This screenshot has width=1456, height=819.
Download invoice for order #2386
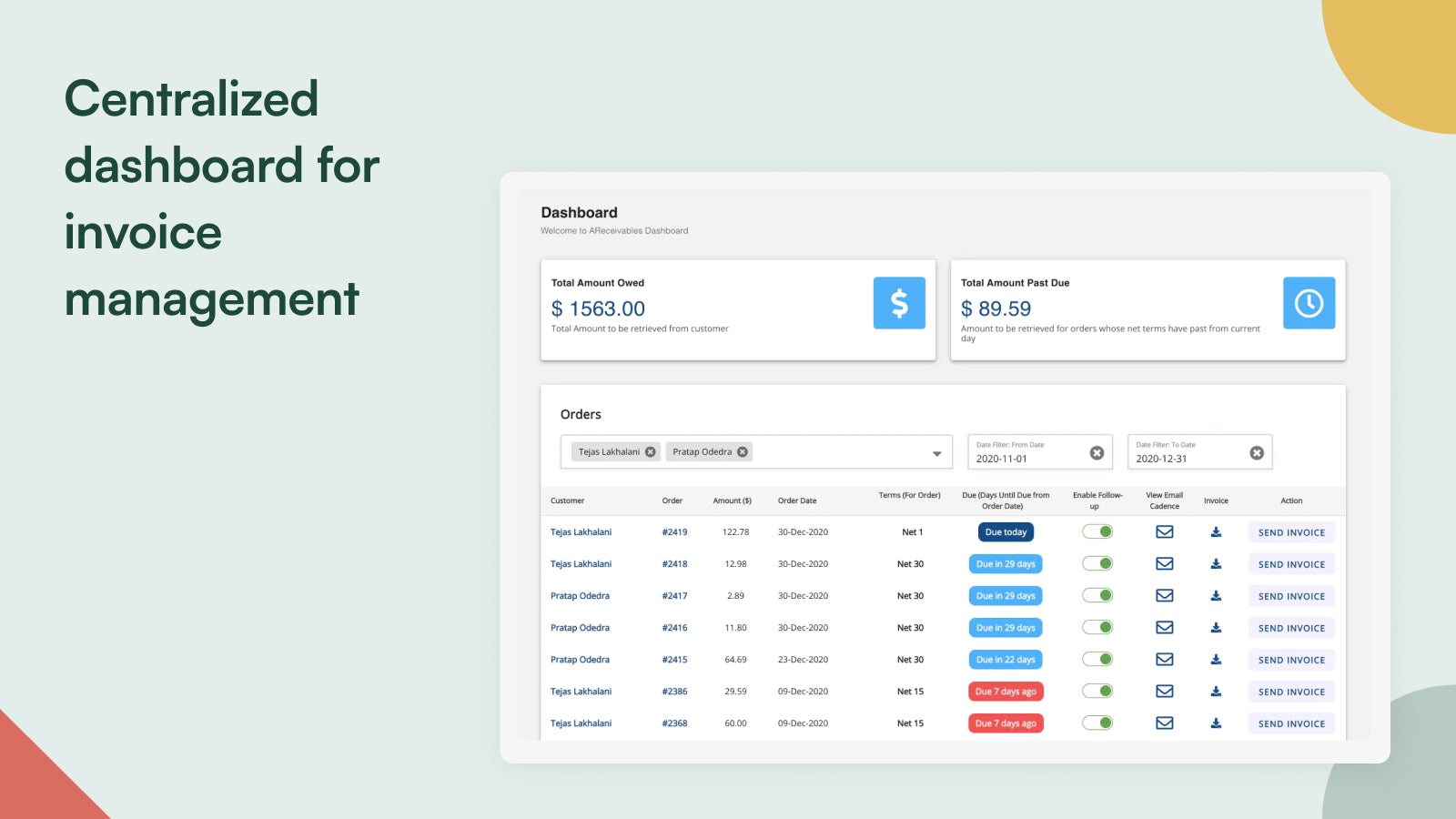pyautogui.click(x=1216, y=691)
